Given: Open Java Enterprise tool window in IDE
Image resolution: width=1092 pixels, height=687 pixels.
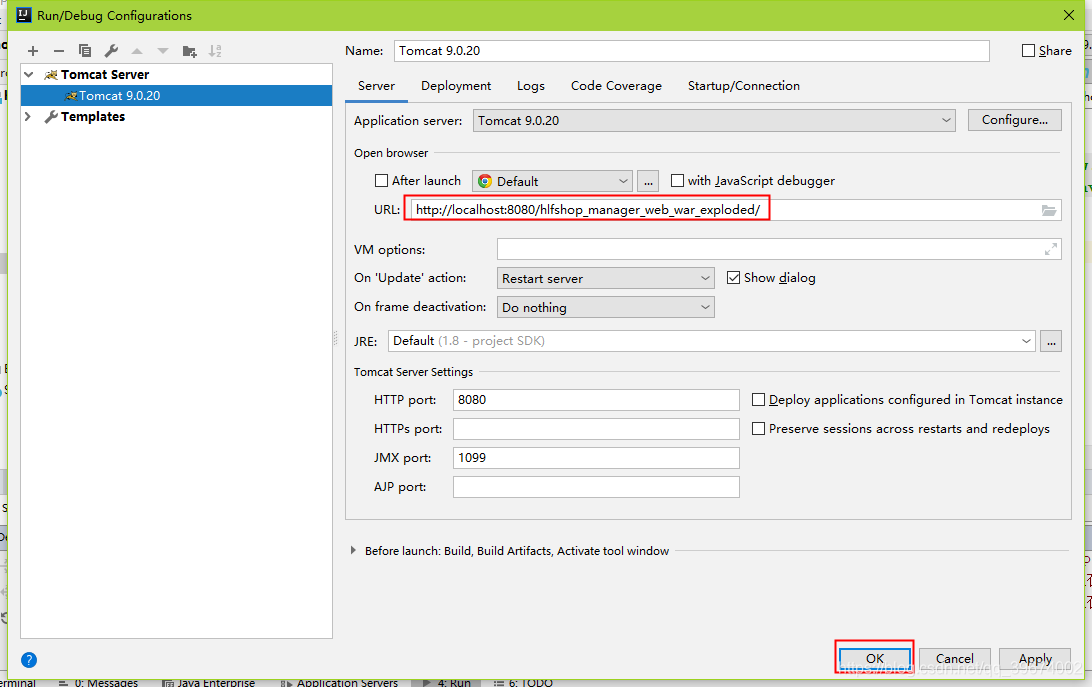Looking at the screenshot, I should 209,682.
